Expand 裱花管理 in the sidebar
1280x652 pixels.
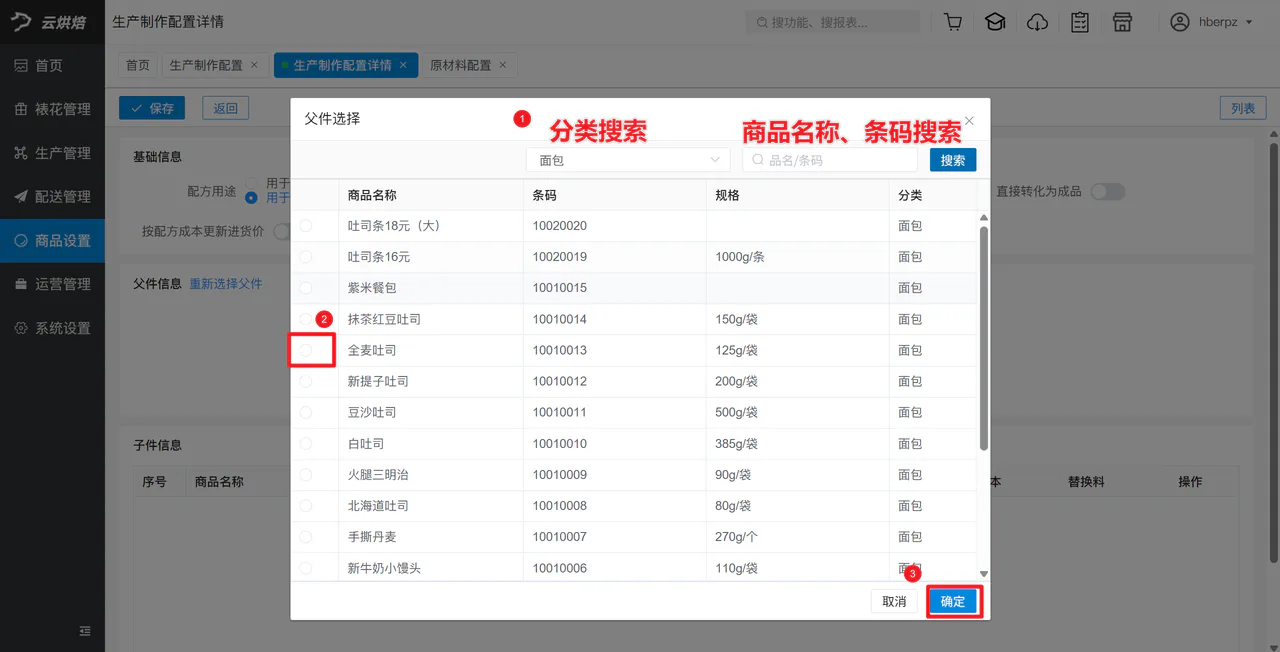coord(52,109)
